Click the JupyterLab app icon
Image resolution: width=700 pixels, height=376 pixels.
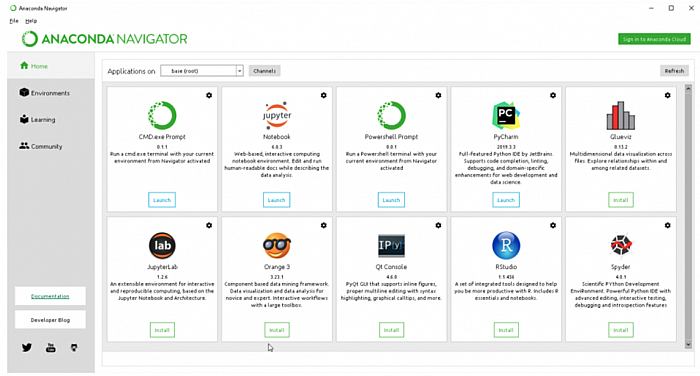(162, 246)
